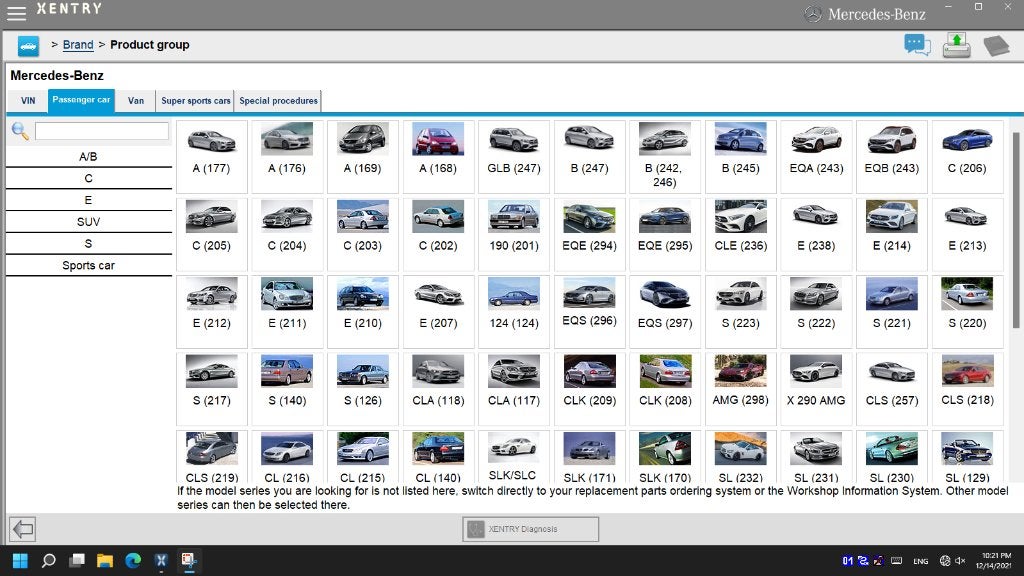Filter by C class category
This screenshot has height=576, width=1024.
[x=88, y=178]
